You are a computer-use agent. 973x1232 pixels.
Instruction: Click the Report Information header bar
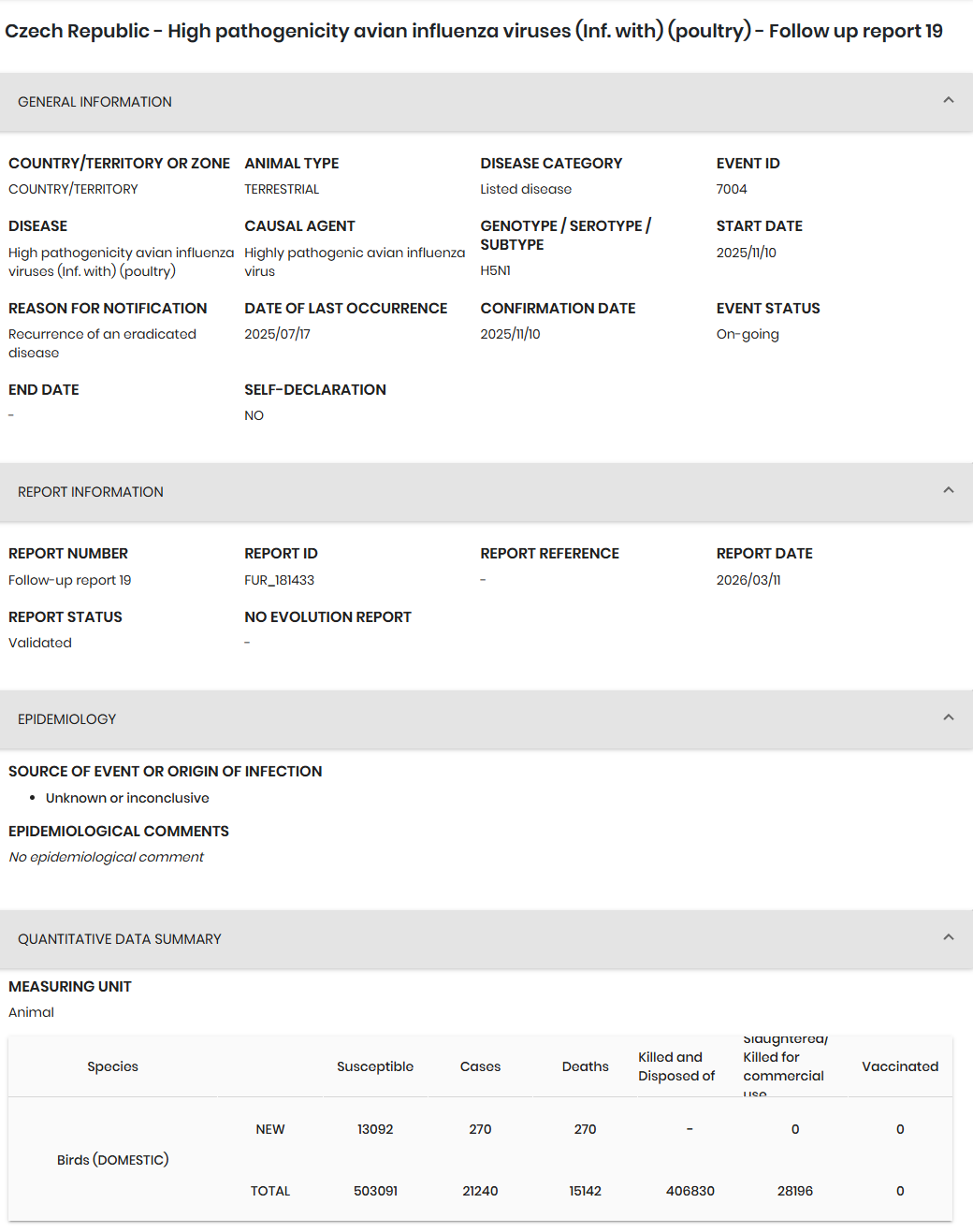[x=486, y=492]
